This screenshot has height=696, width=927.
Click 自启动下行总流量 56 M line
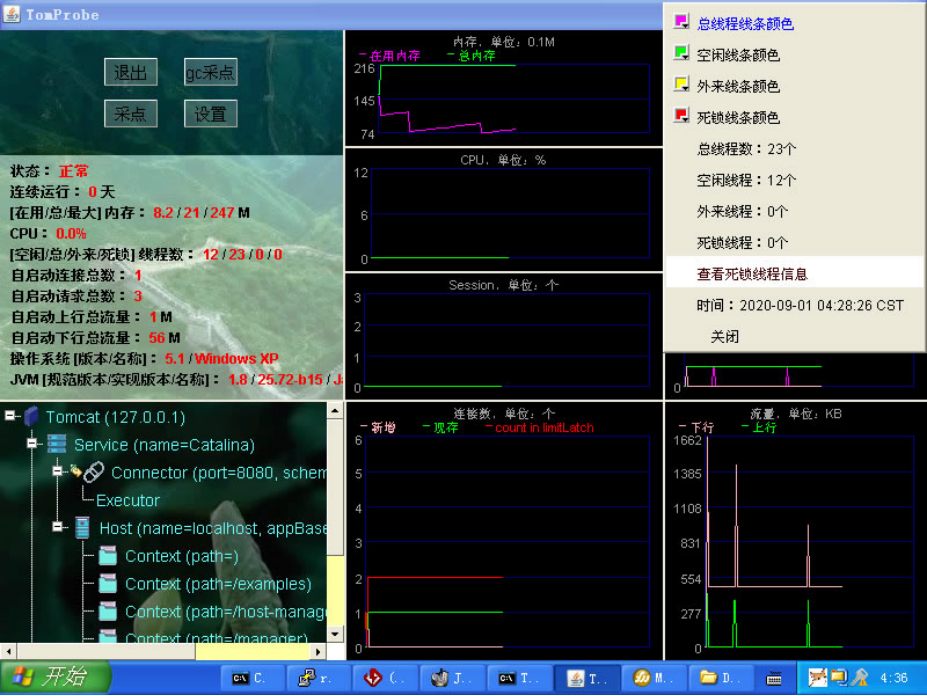coord(95,338)
